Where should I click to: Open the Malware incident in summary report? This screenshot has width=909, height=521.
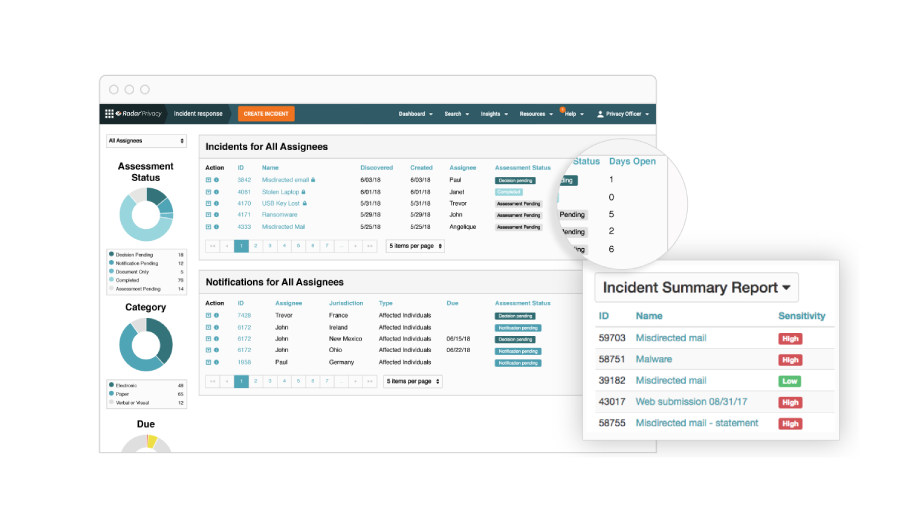click(654, 359)
